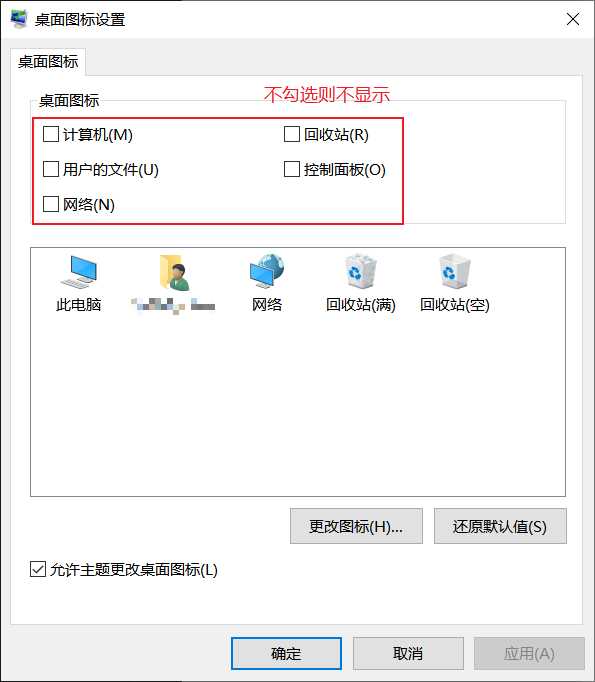Close the 桌面图标设置 dialog
Image resolution: width=595 pixels, height=682 pixels.
[573, 19]
